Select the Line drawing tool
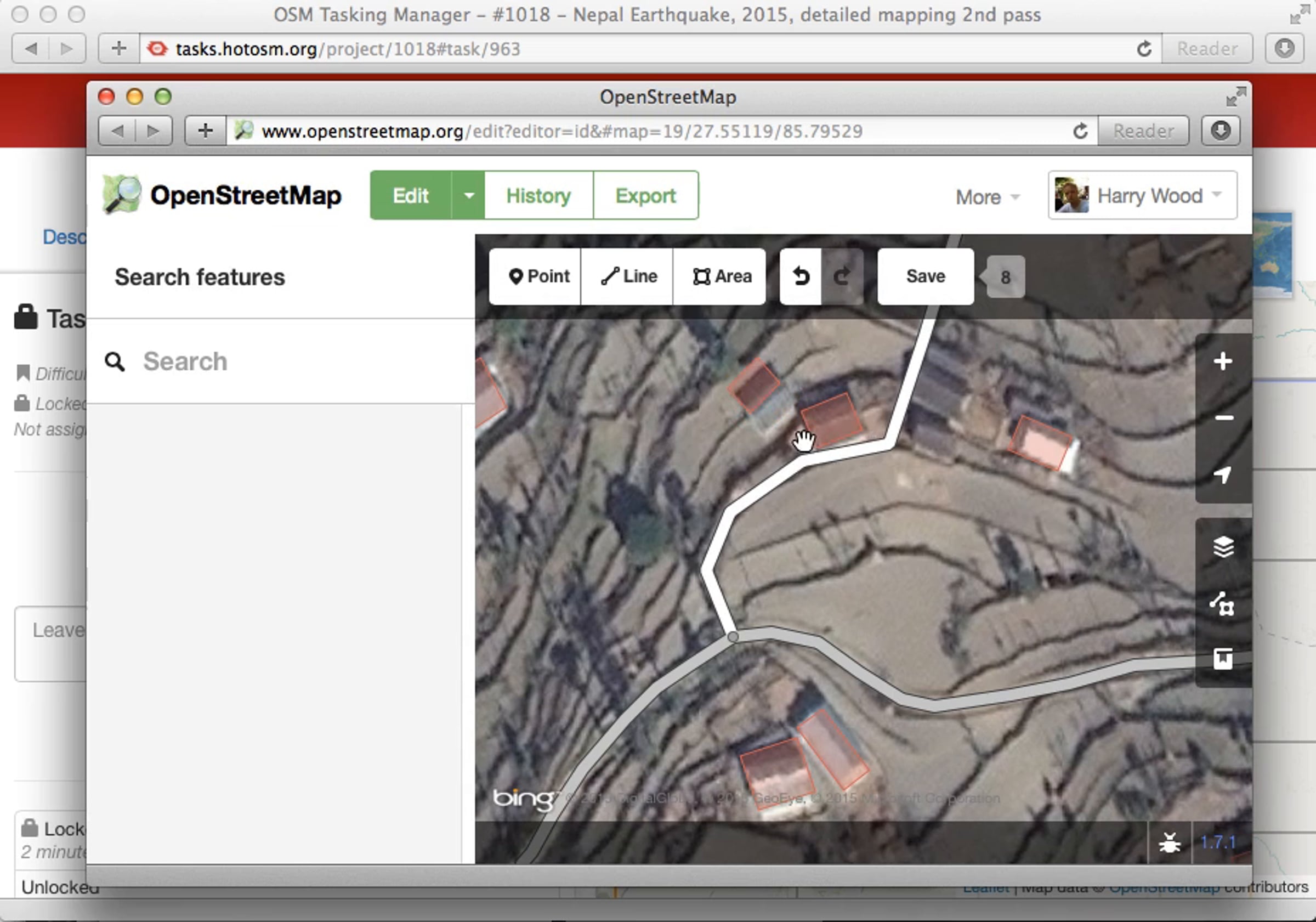Image resolution: width=1316 pixels, height=922 pixels. point(628,276)
